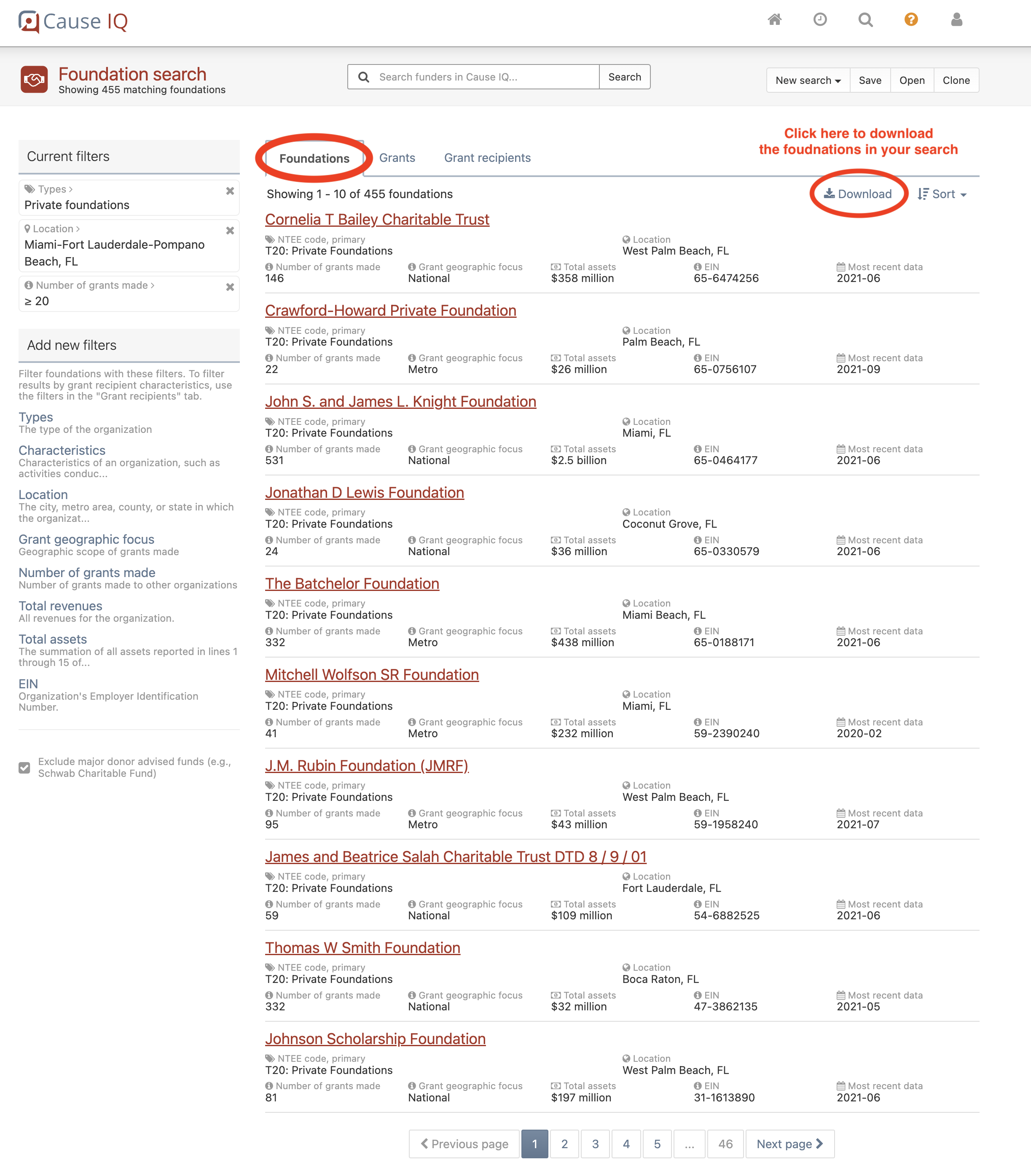The image size is (1031, 1176).
Task: Open the recent history clock icon
Action: point(820,20)
